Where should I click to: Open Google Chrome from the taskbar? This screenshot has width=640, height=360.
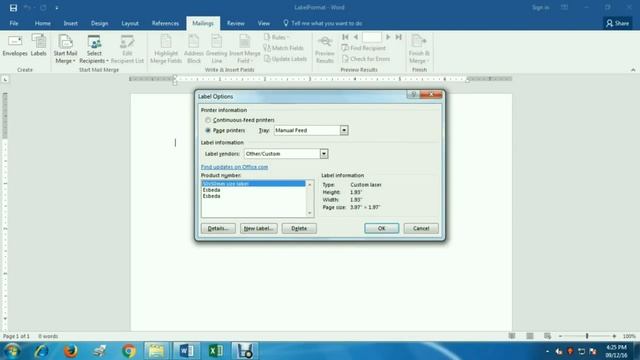point(129,351)
